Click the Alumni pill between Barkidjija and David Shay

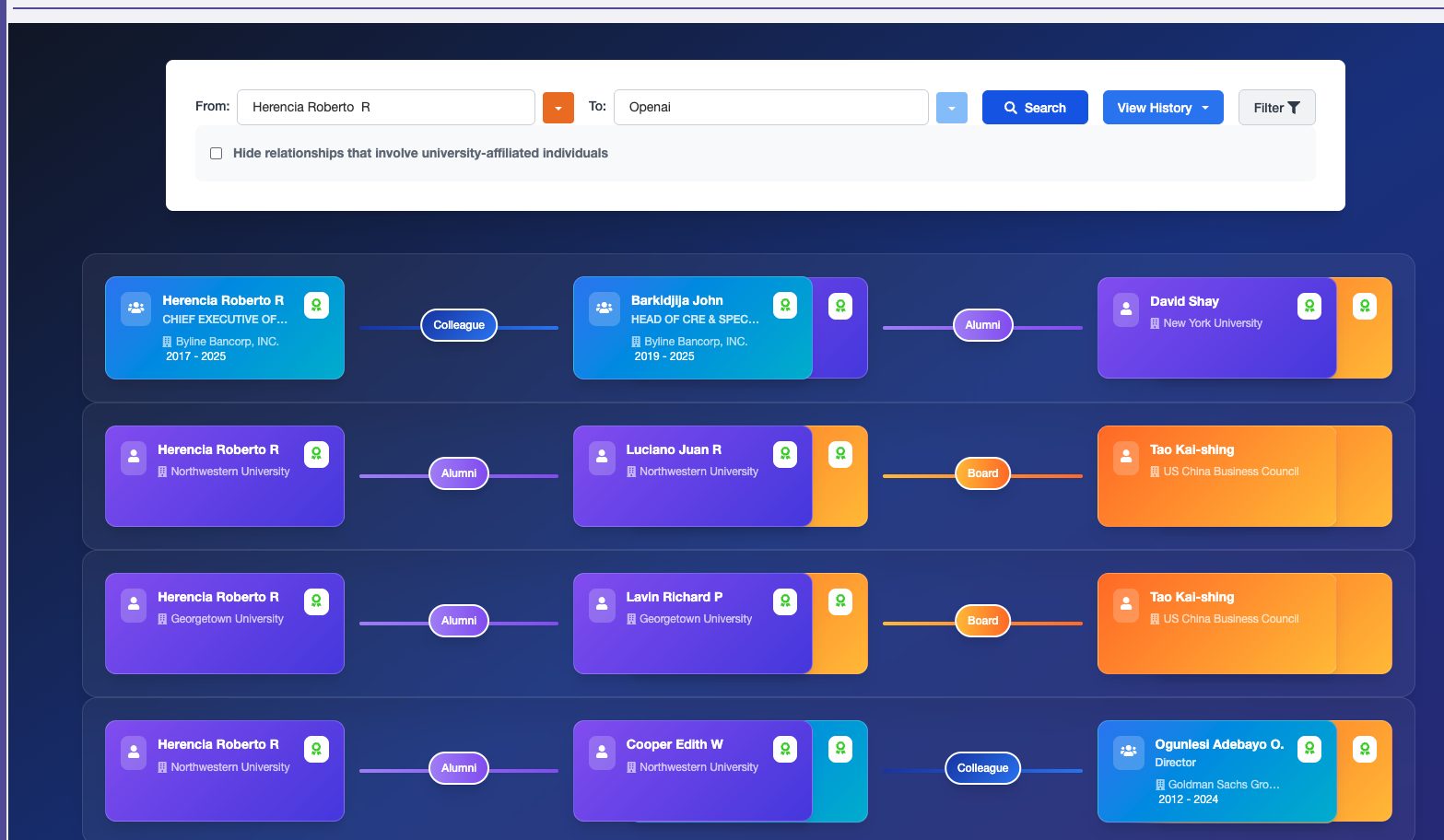point(982,325)
